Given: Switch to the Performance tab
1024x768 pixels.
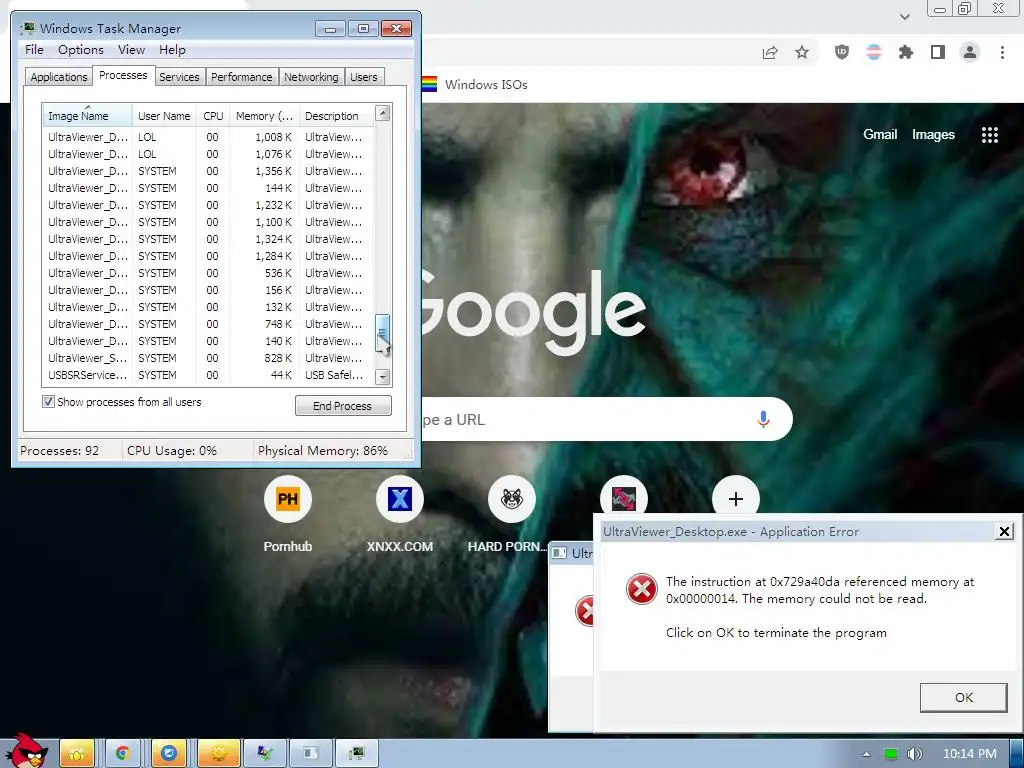Looking at the screenshot, I should coord(242,77).
